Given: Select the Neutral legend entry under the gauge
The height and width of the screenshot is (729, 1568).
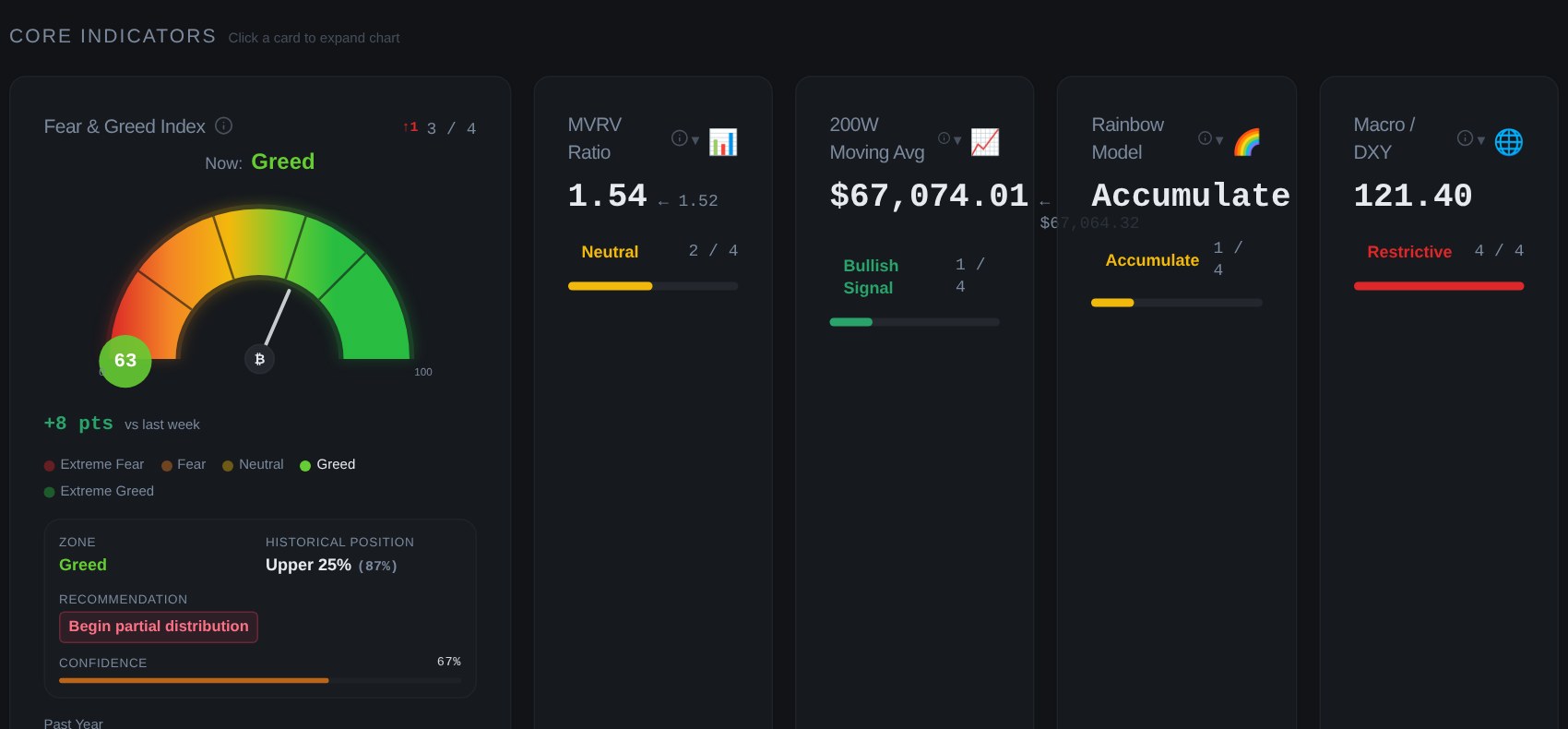Looking at the screenshot, I should point(253,465).
